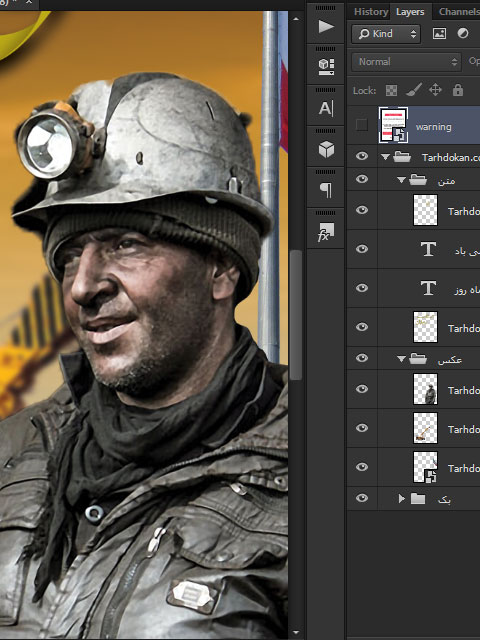The height and width of the screenshot is (640, 480).
Task: Lock position move icon
Action: click(436, 90)
